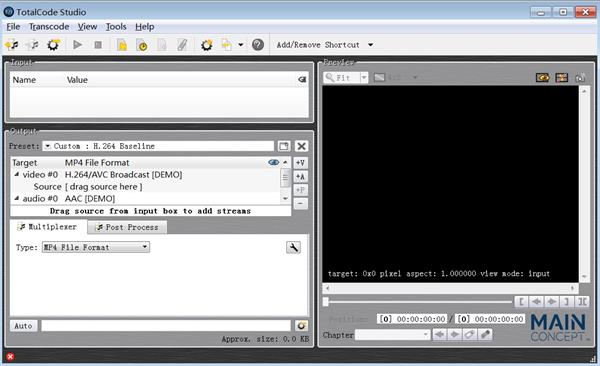
Task: Open the Tools menu
Action: coord(116,27)
